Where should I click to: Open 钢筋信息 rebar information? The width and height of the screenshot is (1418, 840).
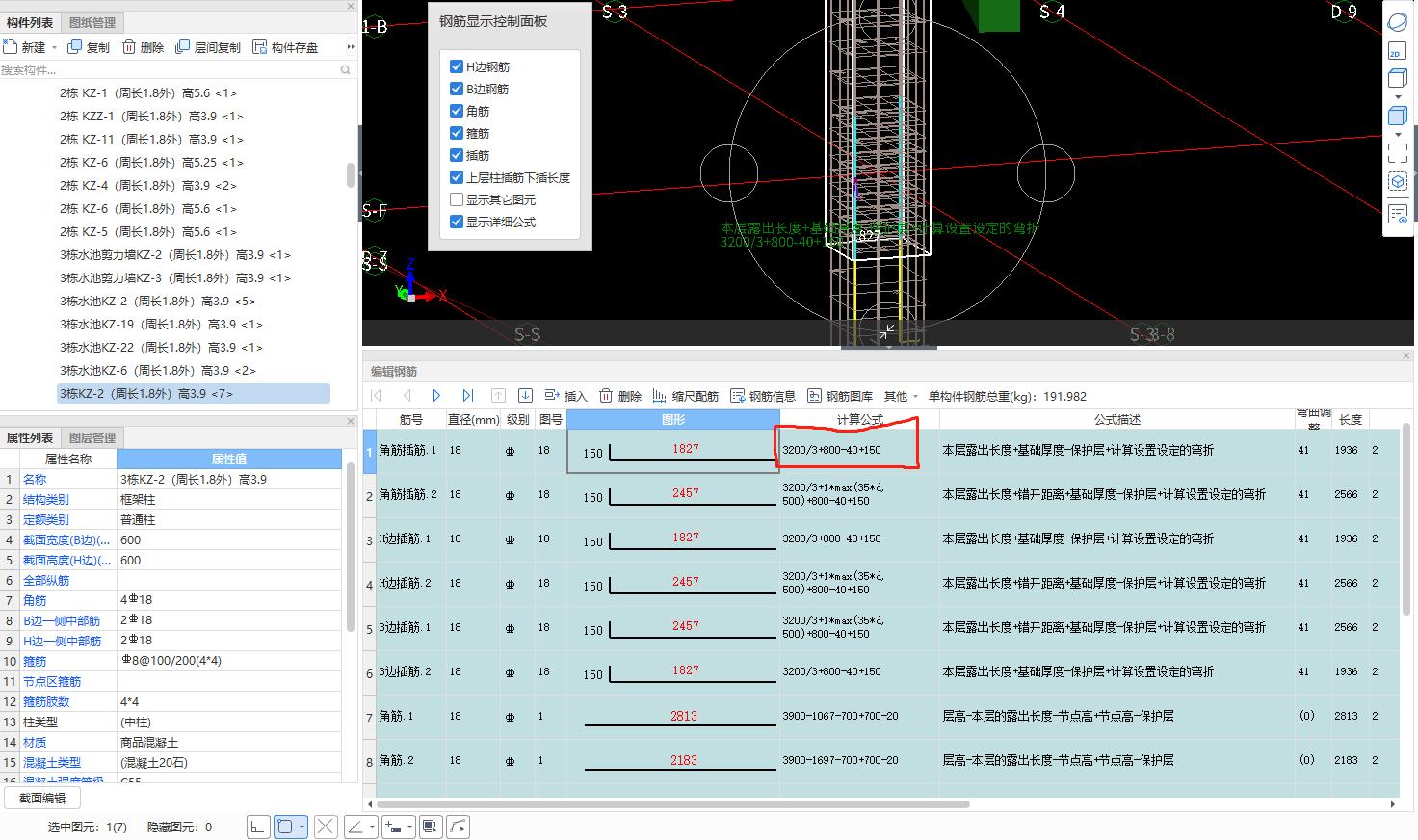(763, 396)
